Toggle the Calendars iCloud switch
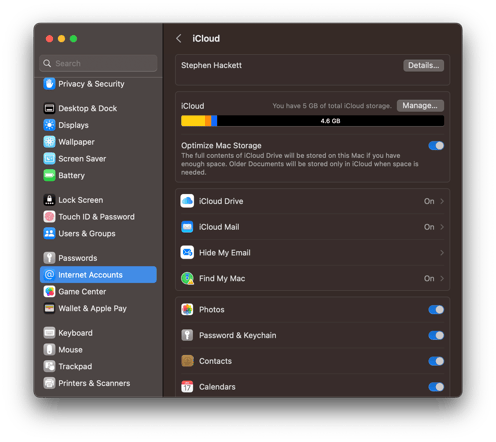This screenshot has height=442, width=496. click(x=436, y=387)
